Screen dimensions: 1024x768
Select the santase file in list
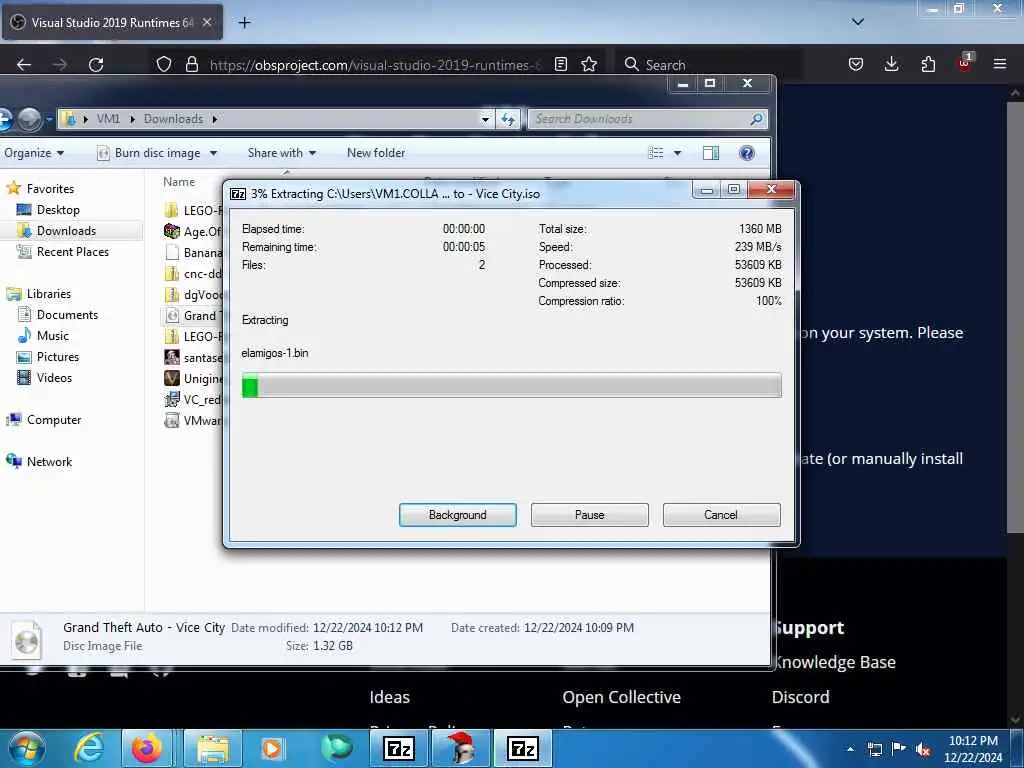point(193,357)
